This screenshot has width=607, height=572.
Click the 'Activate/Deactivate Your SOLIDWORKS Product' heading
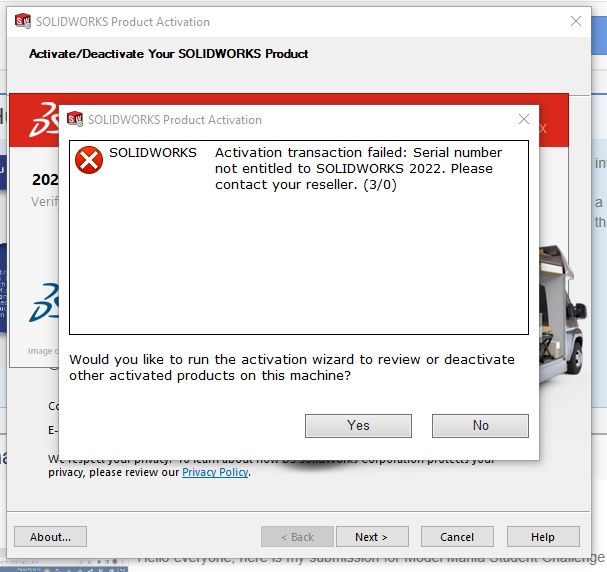point(168,53)
